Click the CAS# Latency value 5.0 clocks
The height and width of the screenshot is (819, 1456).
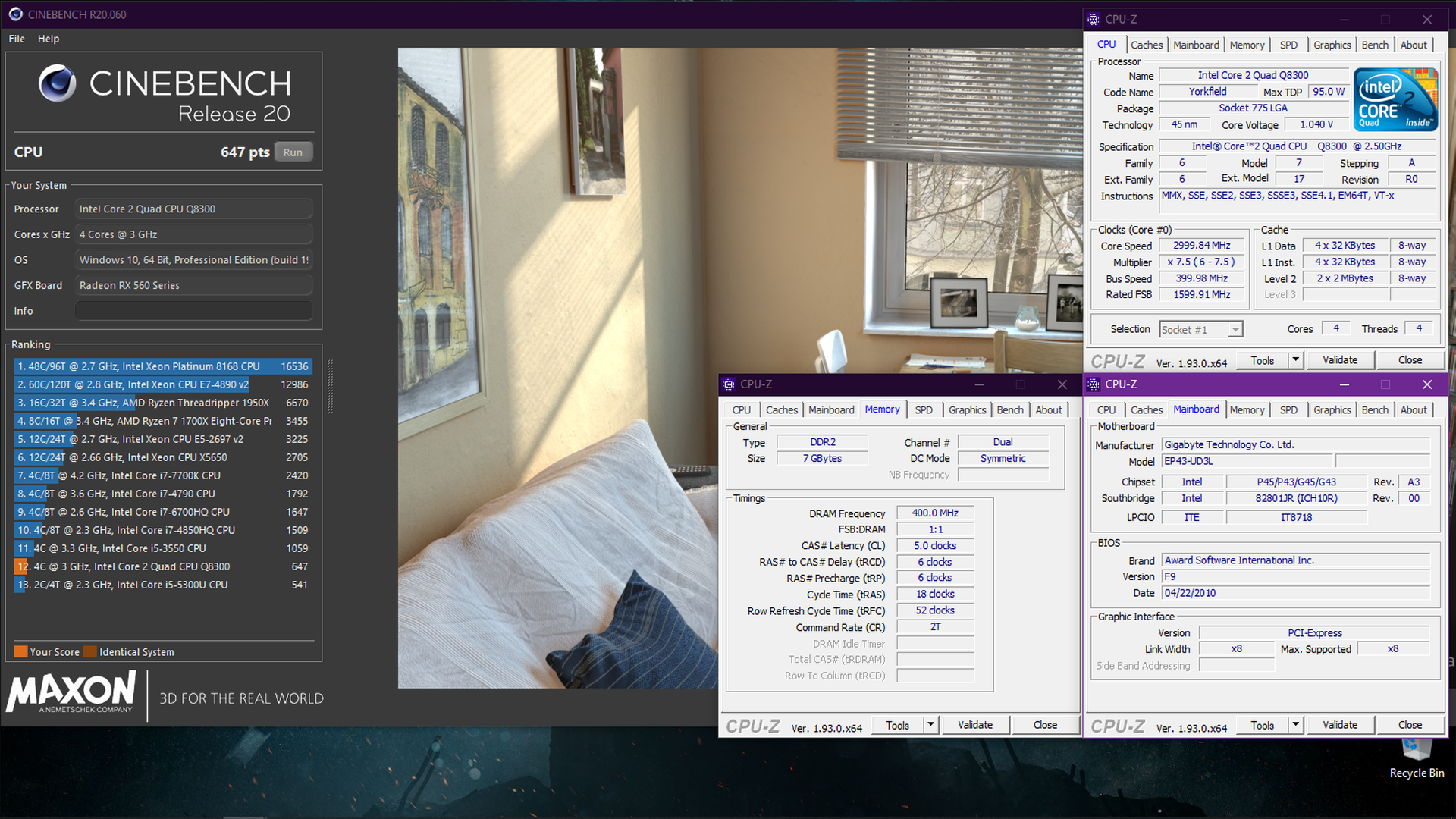pyautogui.click(x=935, y=546)
